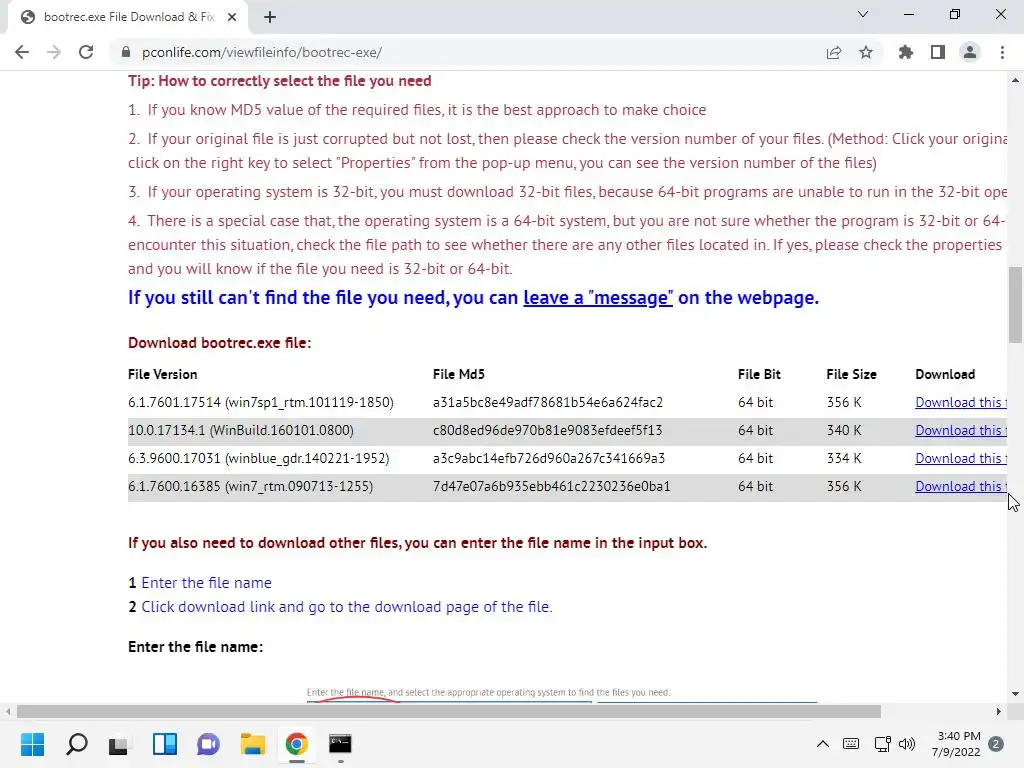Screen dimensions: 1024x768
Task: Open the volume speaker tray icon
Action: (x=907, y=744)
